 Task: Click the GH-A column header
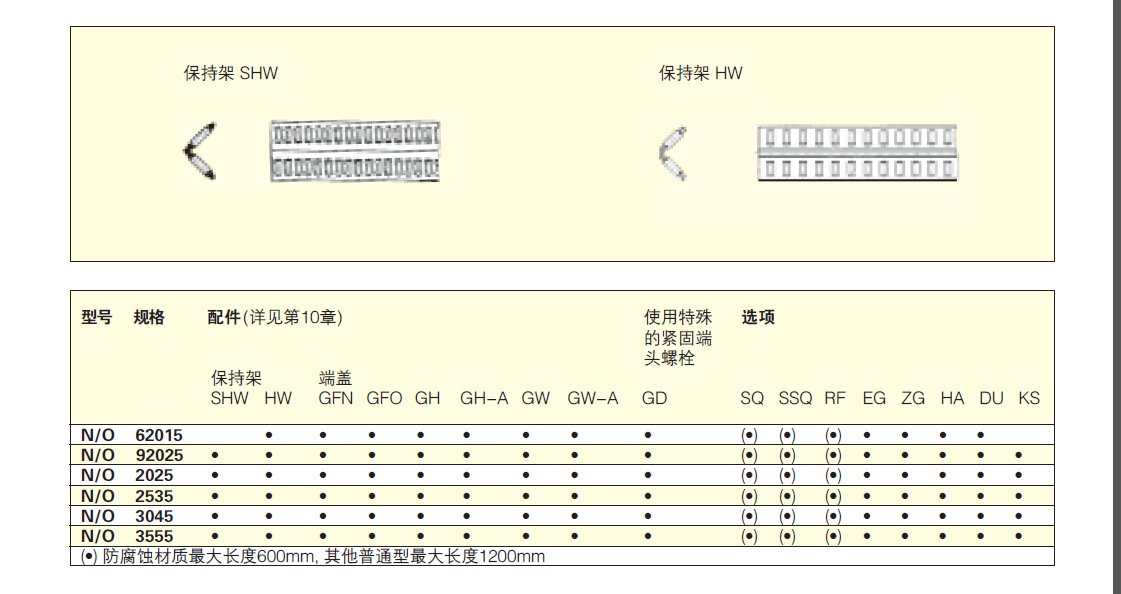tap(484, 398)
